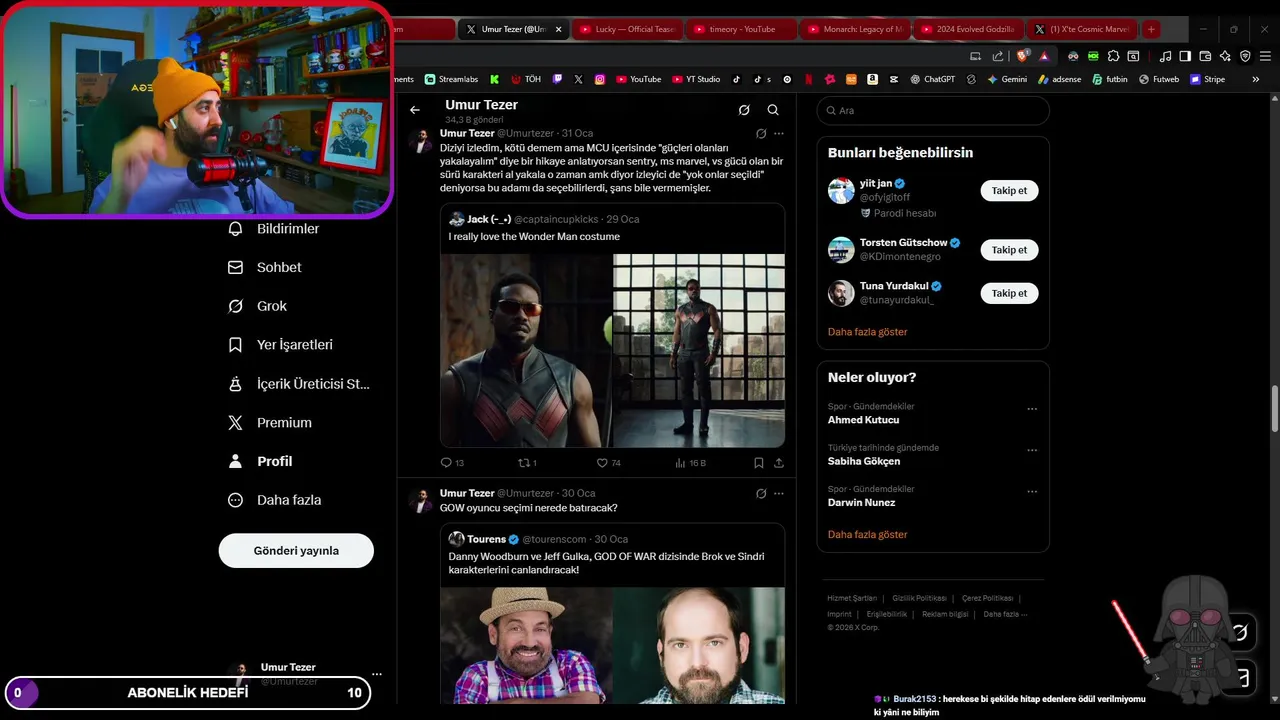Open the ChatGPT bookmark
This screenshot has height=720, width=1280.
click(x=931, y=79)
